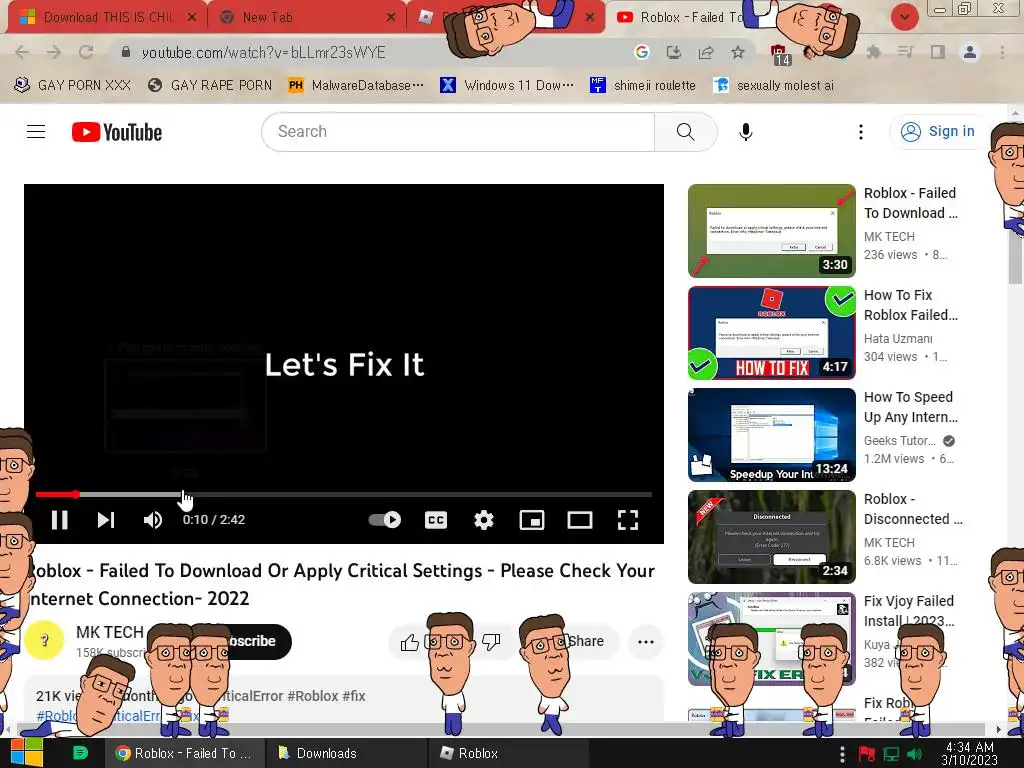Open the Chrome profile avatar
The height and width of the screenshot is (768, 1024).
(970, 52)
